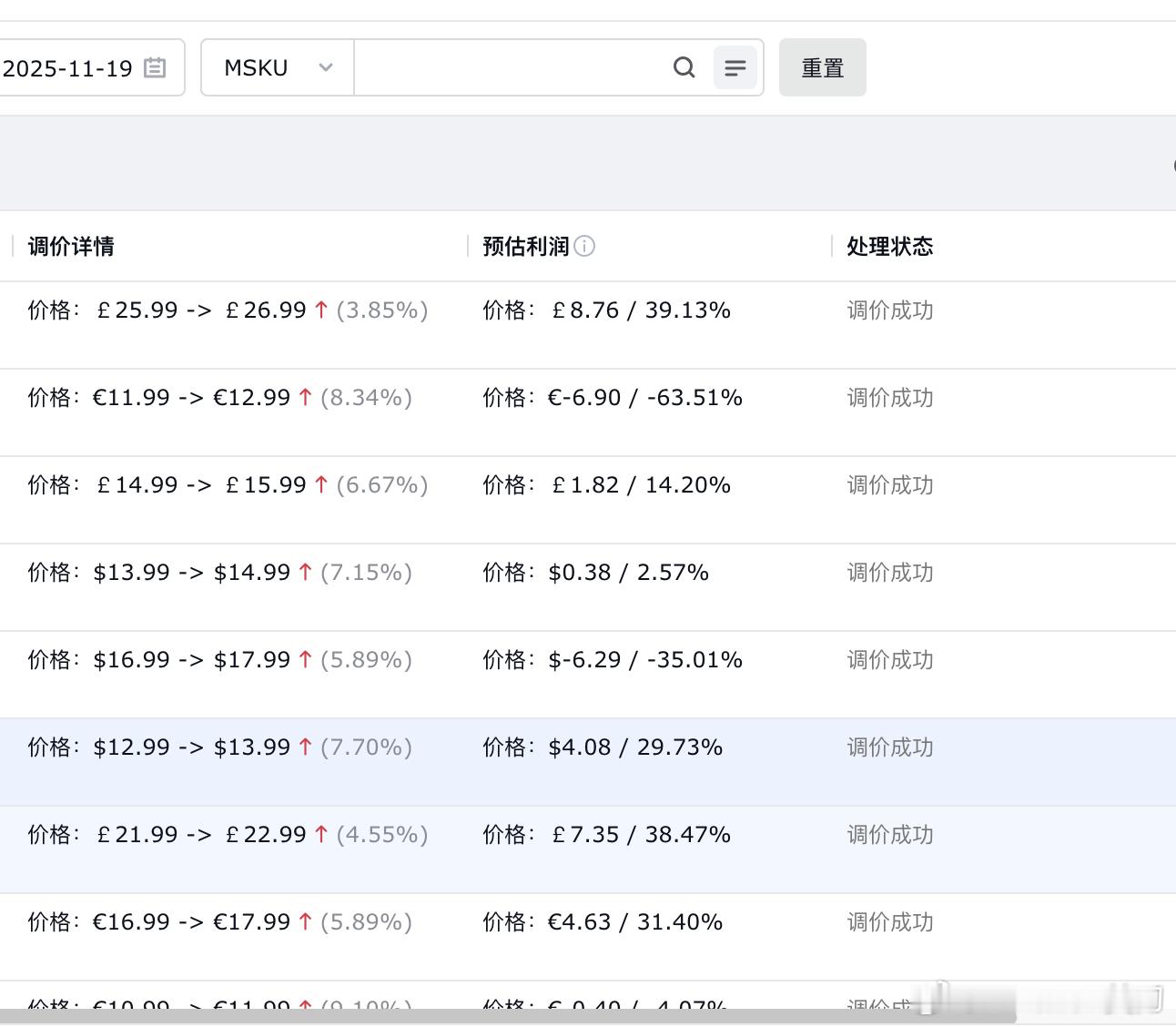Viewport: 1176px width, 1027px height.
Task: Click the search magnifier icon
Action: click(x=684, y=67)
